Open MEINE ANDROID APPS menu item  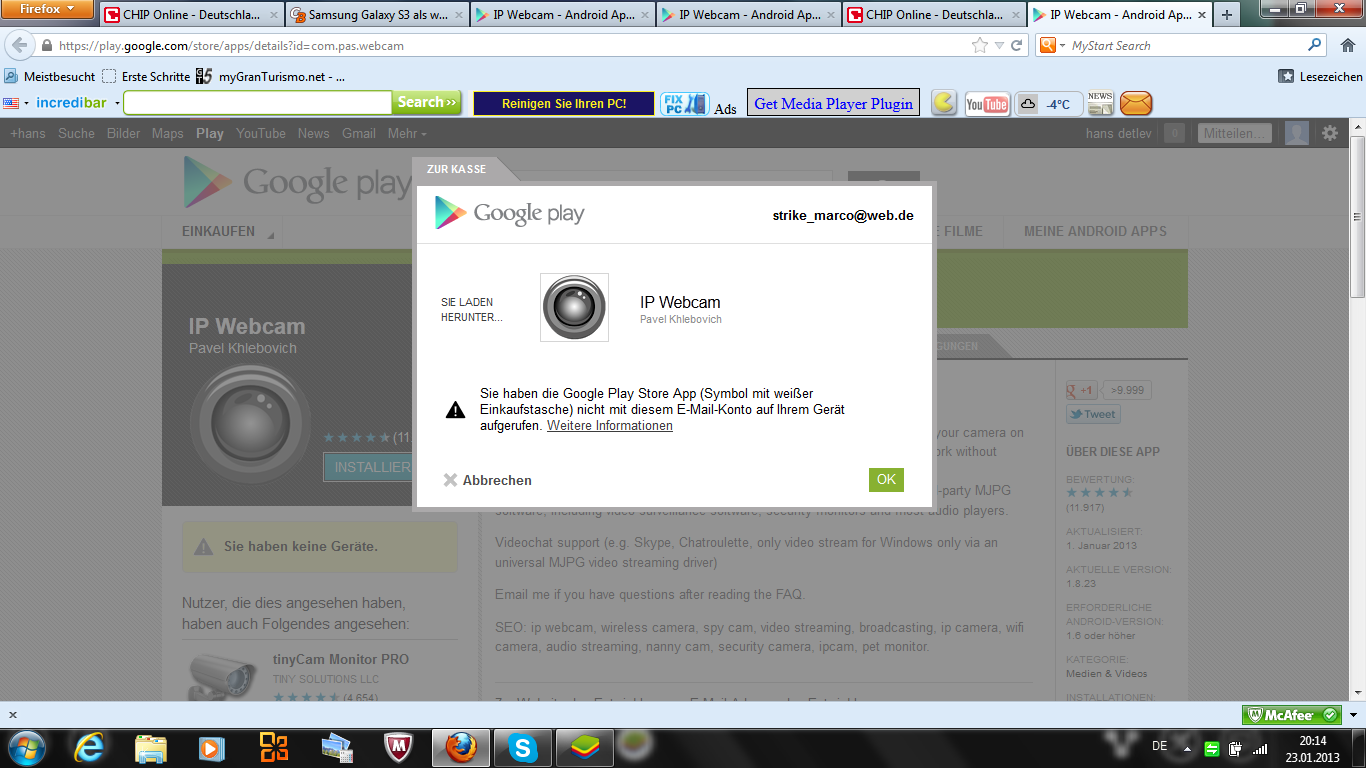(x=1095, y=231)
